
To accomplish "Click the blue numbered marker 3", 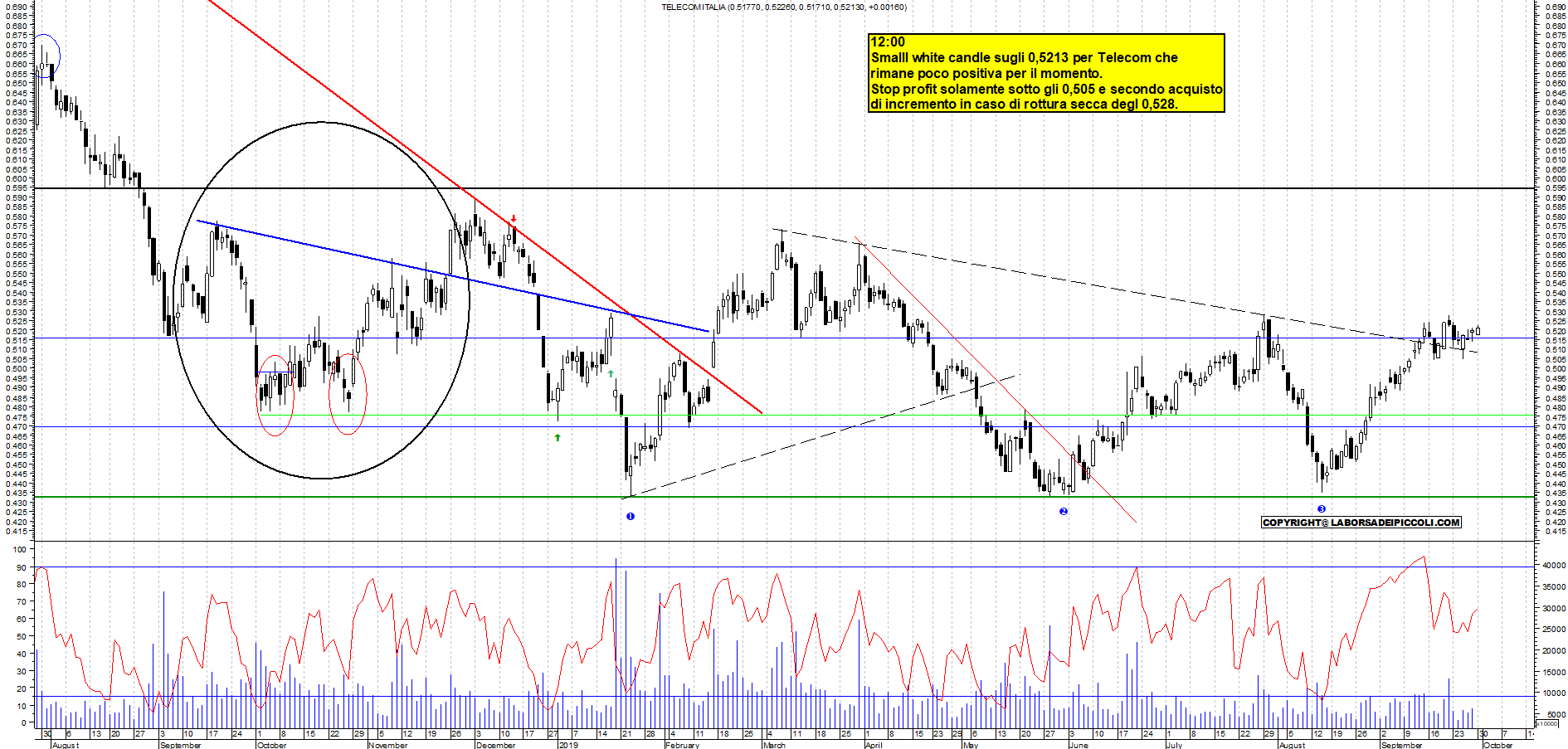I will pyautogui.click(x=1322, y=509).
